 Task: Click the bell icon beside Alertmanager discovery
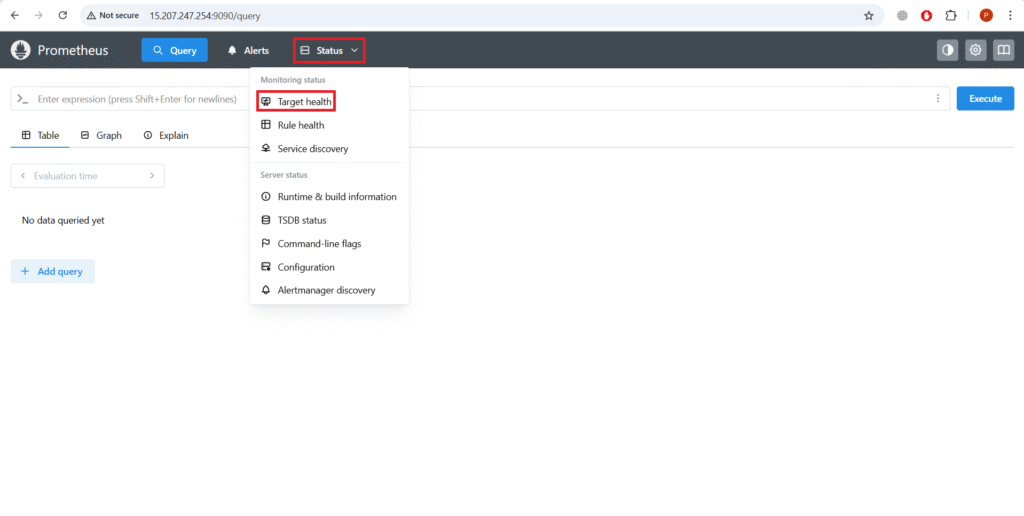coord(266,290)
